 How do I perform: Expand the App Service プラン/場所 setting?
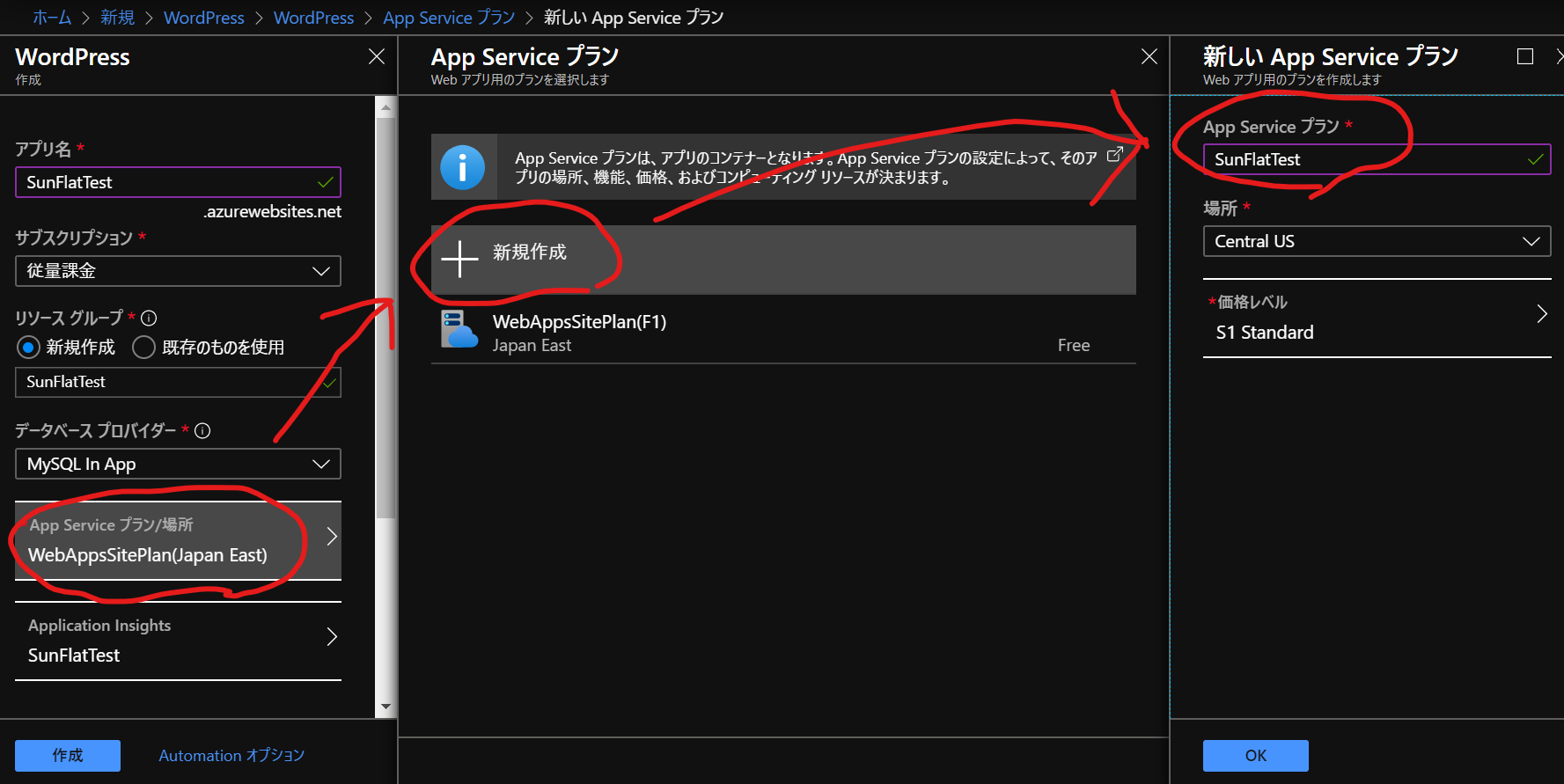178,540
